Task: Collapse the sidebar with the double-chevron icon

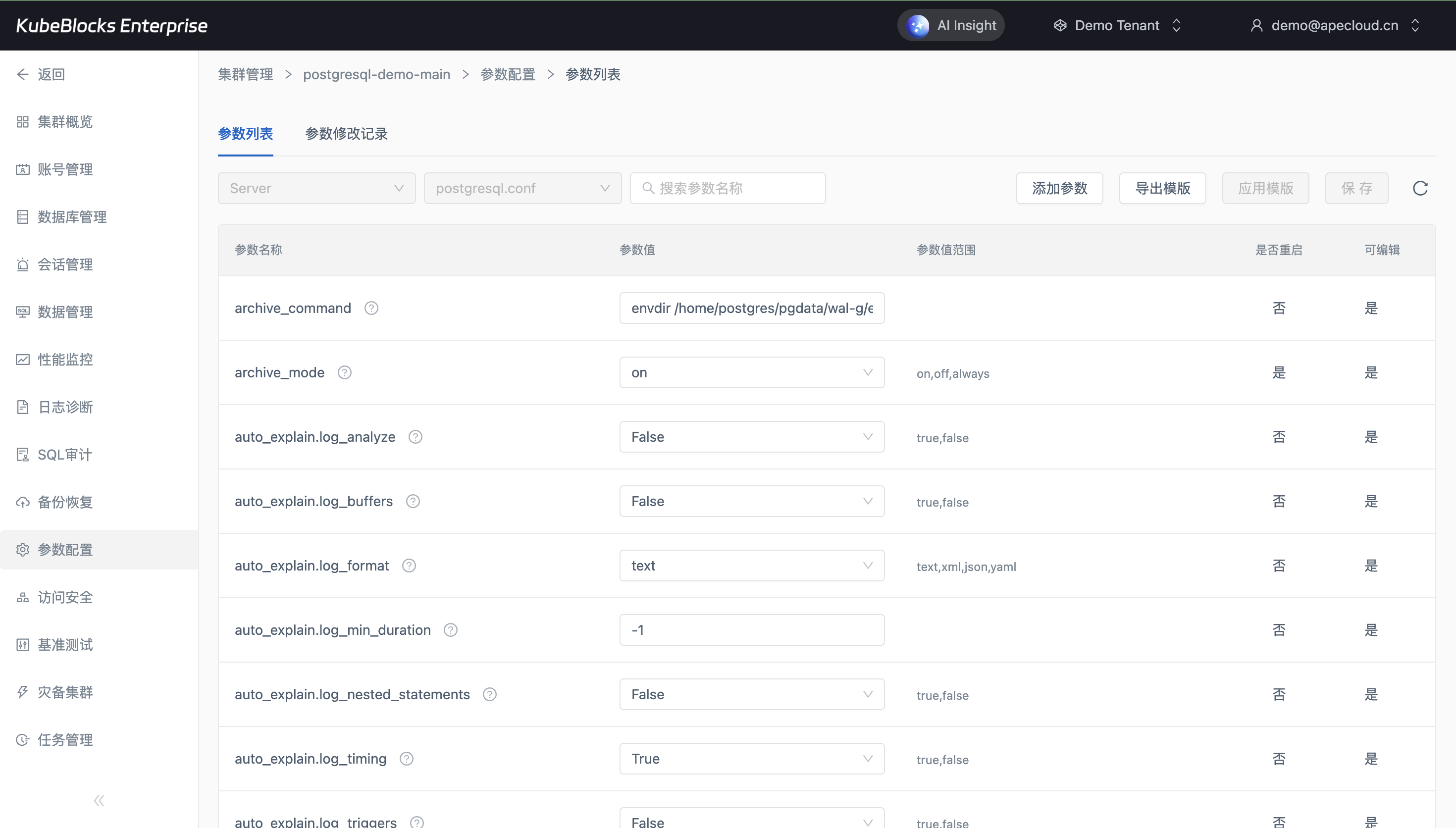Action: pyautogui.click(x=99, y=801)
